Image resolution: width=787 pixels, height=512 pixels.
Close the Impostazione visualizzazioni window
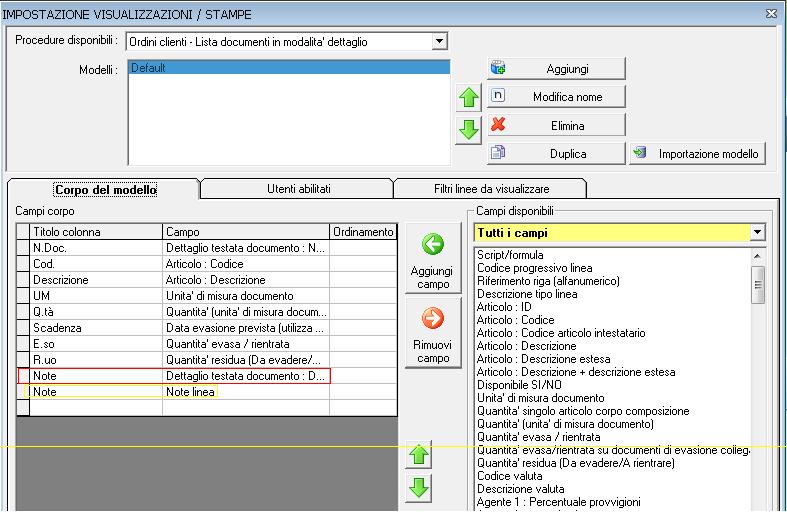click(771, 14)
